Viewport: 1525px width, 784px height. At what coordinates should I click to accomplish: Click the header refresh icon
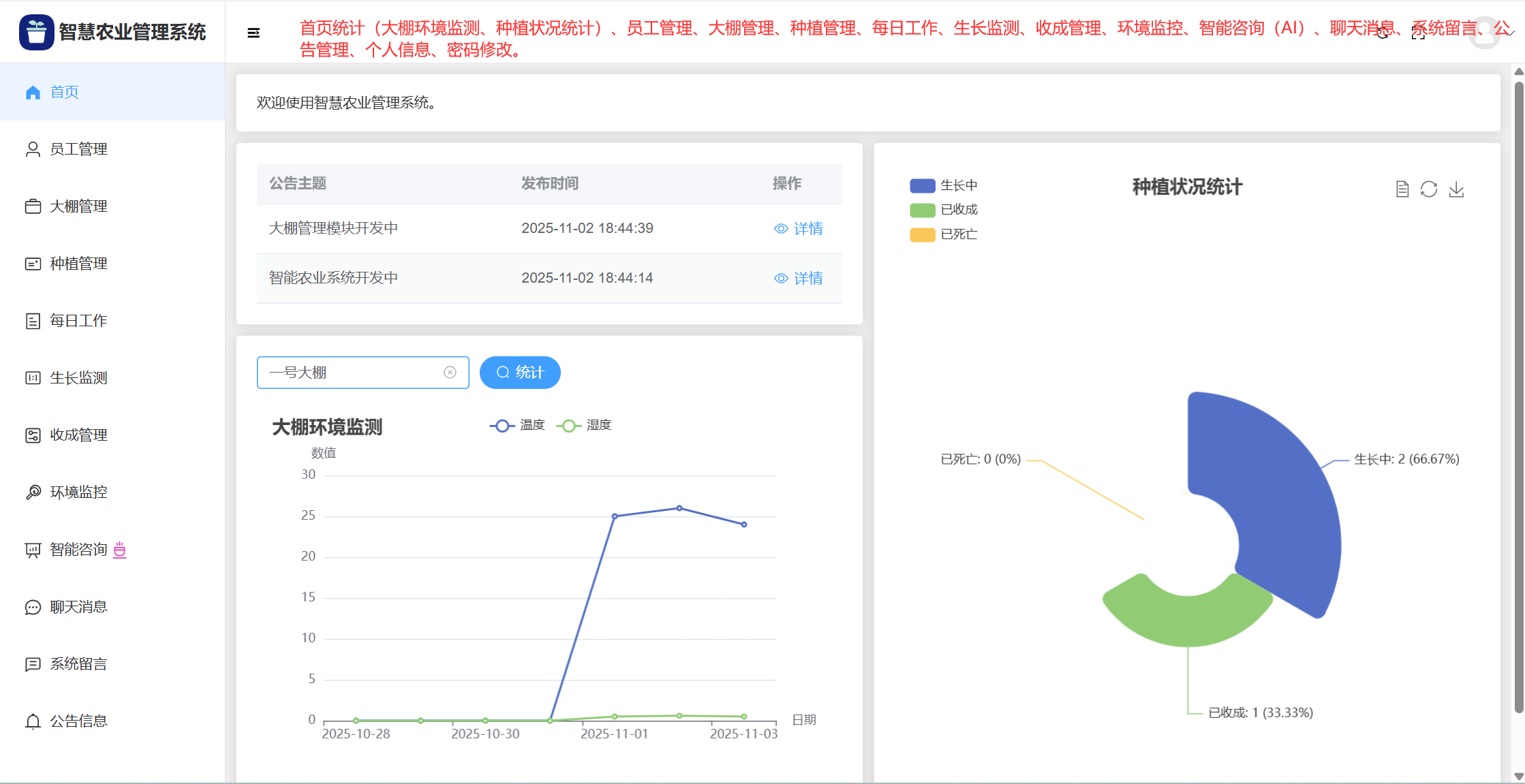[1382, 33]
